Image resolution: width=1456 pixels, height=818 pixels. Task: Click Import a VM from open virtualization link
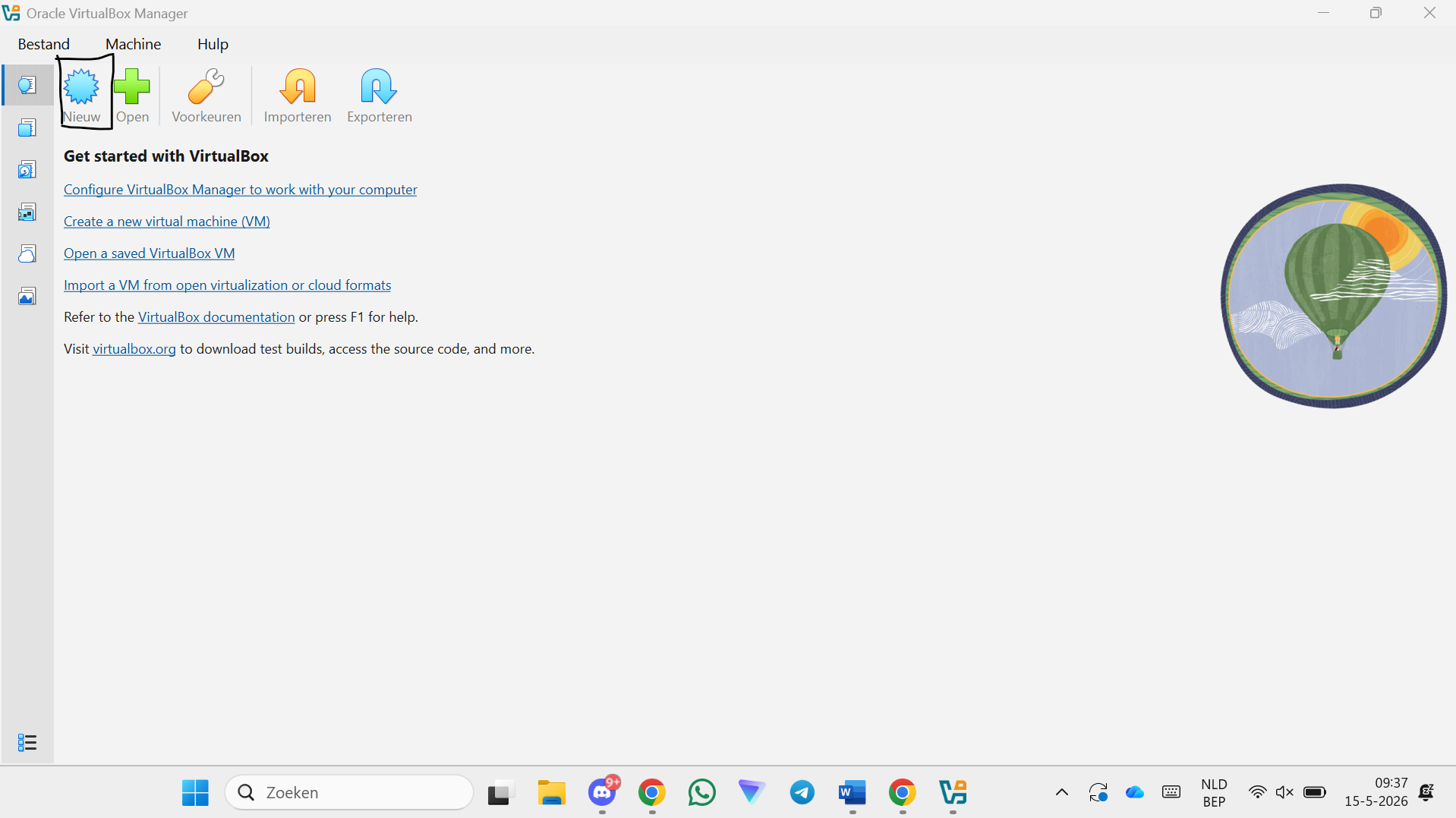(228, 285)
